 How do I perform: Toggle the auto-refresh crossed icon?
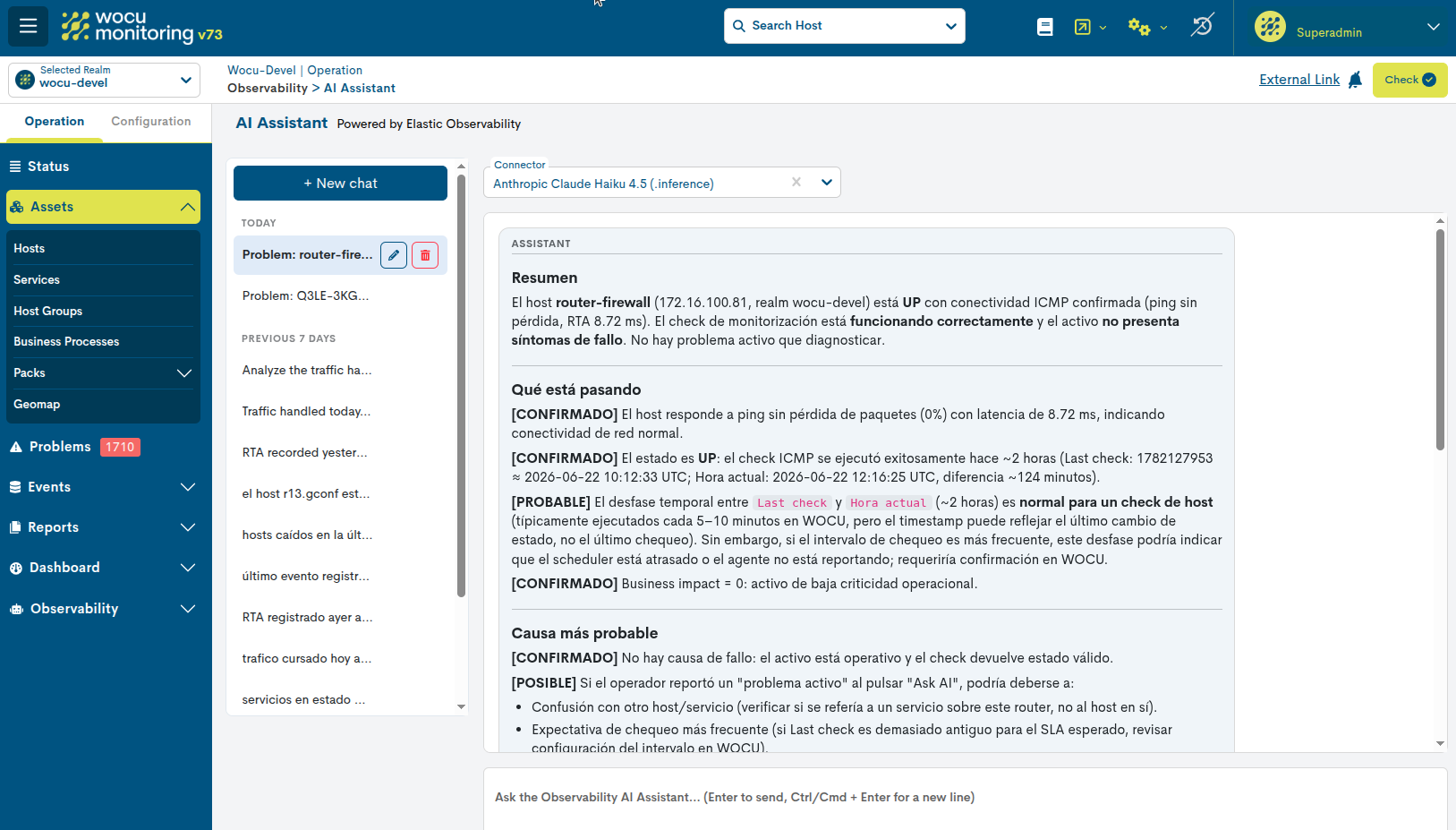(1202, 26)
